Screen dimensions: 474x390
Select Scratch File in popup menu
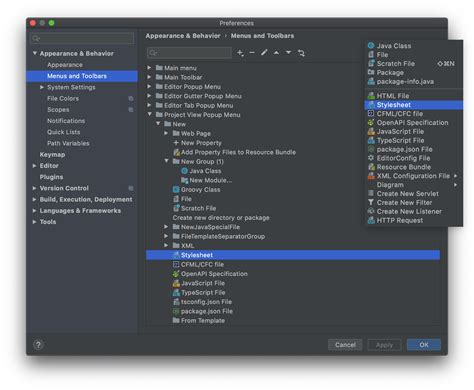pos(413,64)
